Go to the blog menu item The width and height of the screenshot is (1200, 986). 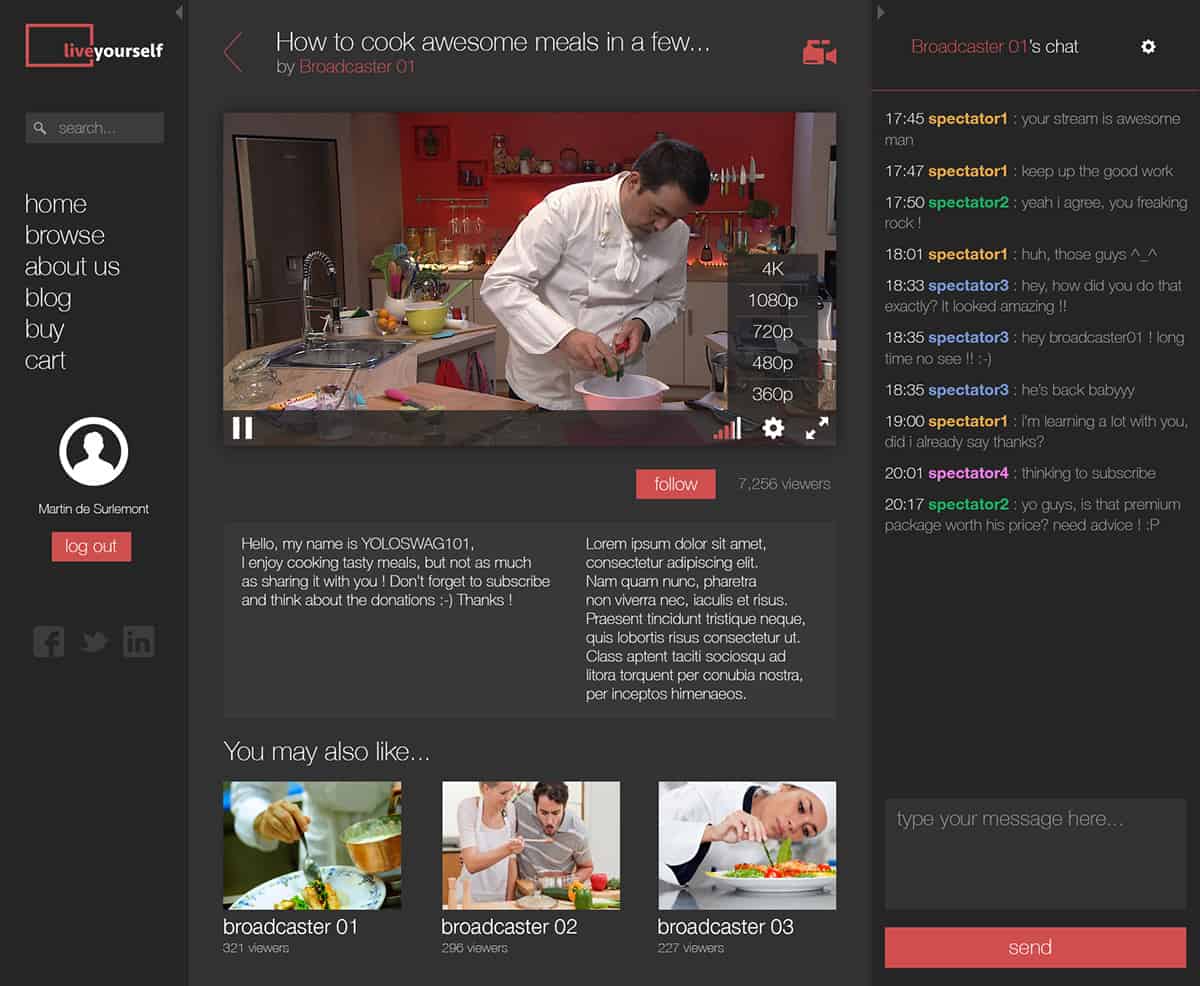(x=48, y=298)
